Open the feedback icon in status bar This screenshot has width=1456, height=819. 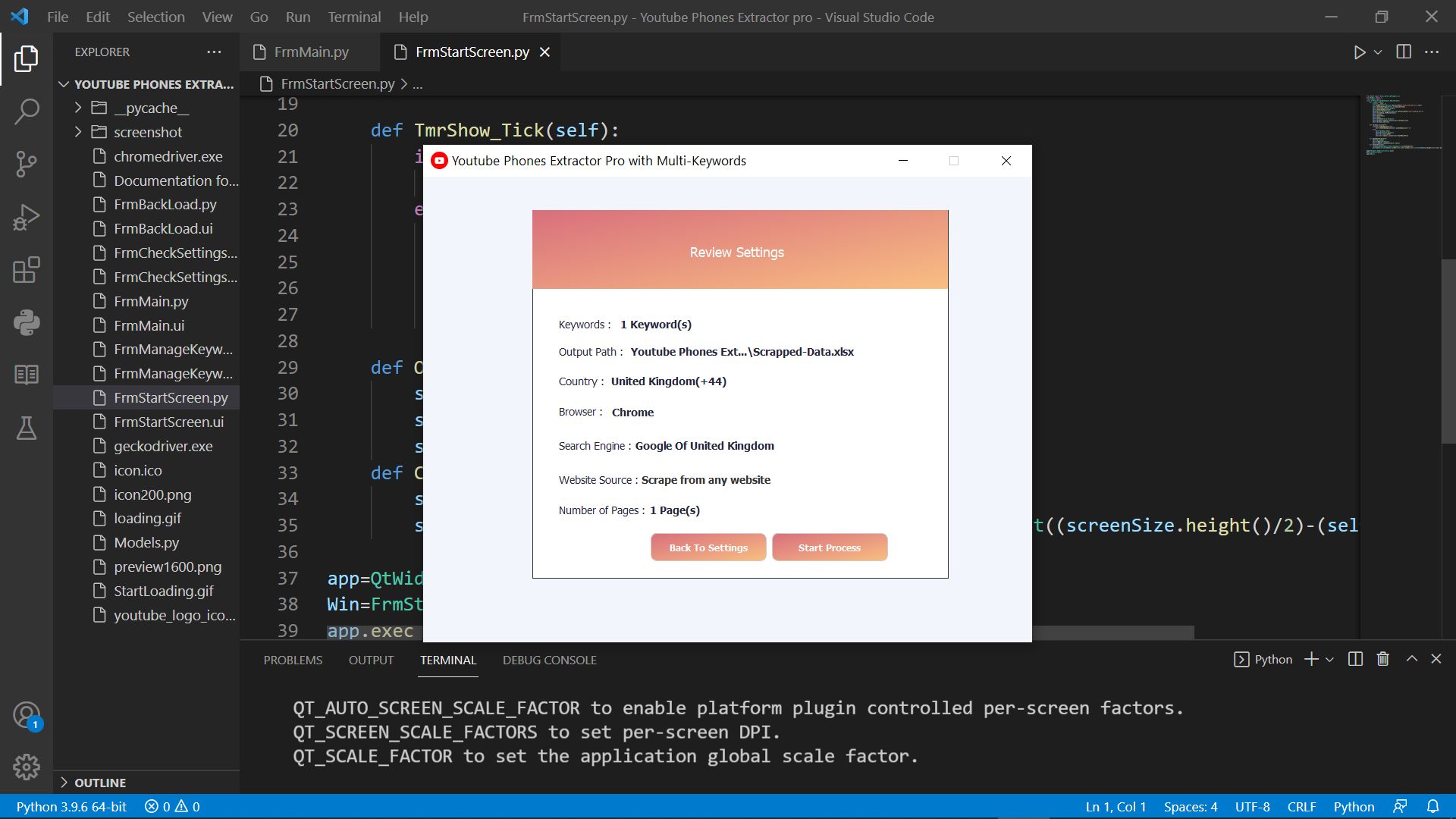tap(1400, 807)
